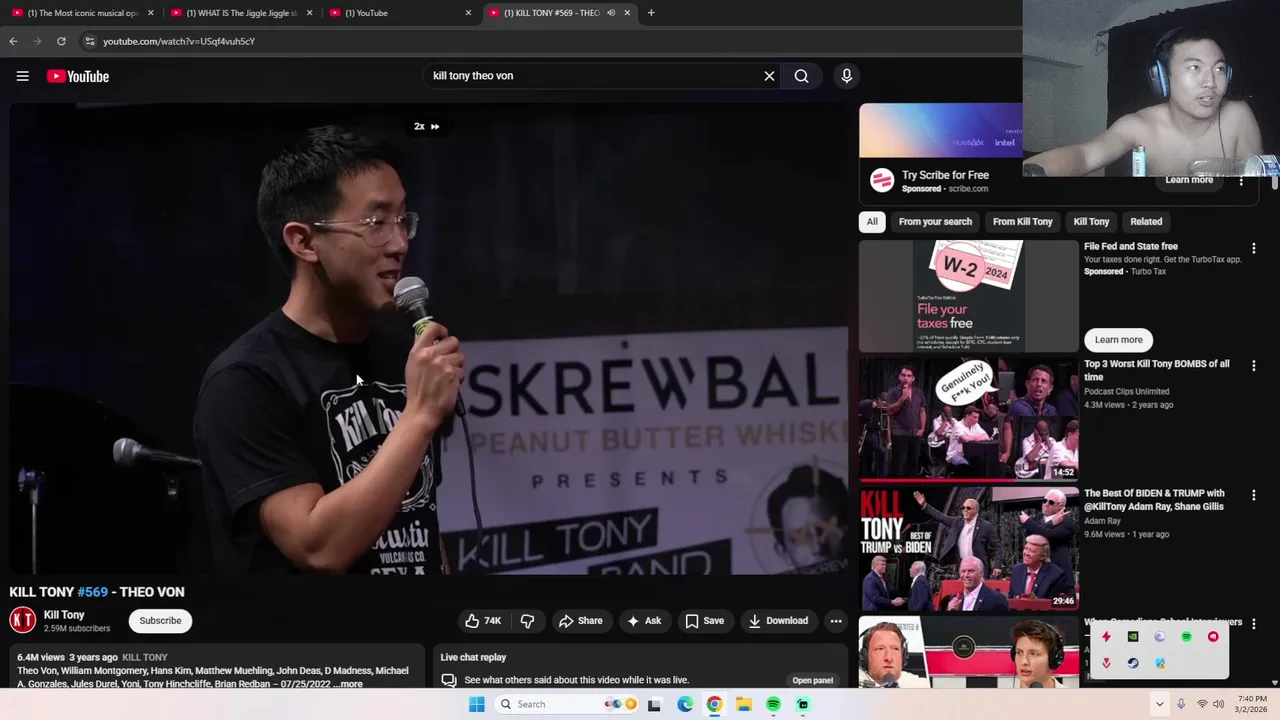Open Windows Start menu
This screenshot has height=720, width=1280.
coord(477,704)
